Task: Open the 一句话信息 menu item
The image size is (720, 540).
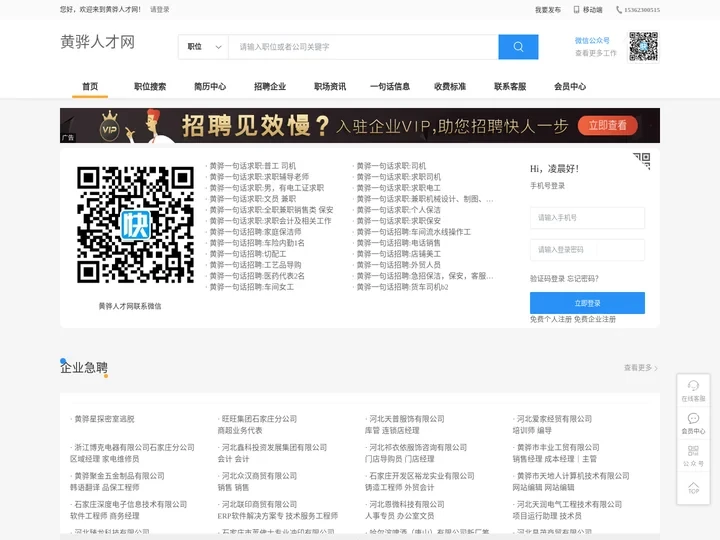Action: pyautogui.click(x=390, y=86)
